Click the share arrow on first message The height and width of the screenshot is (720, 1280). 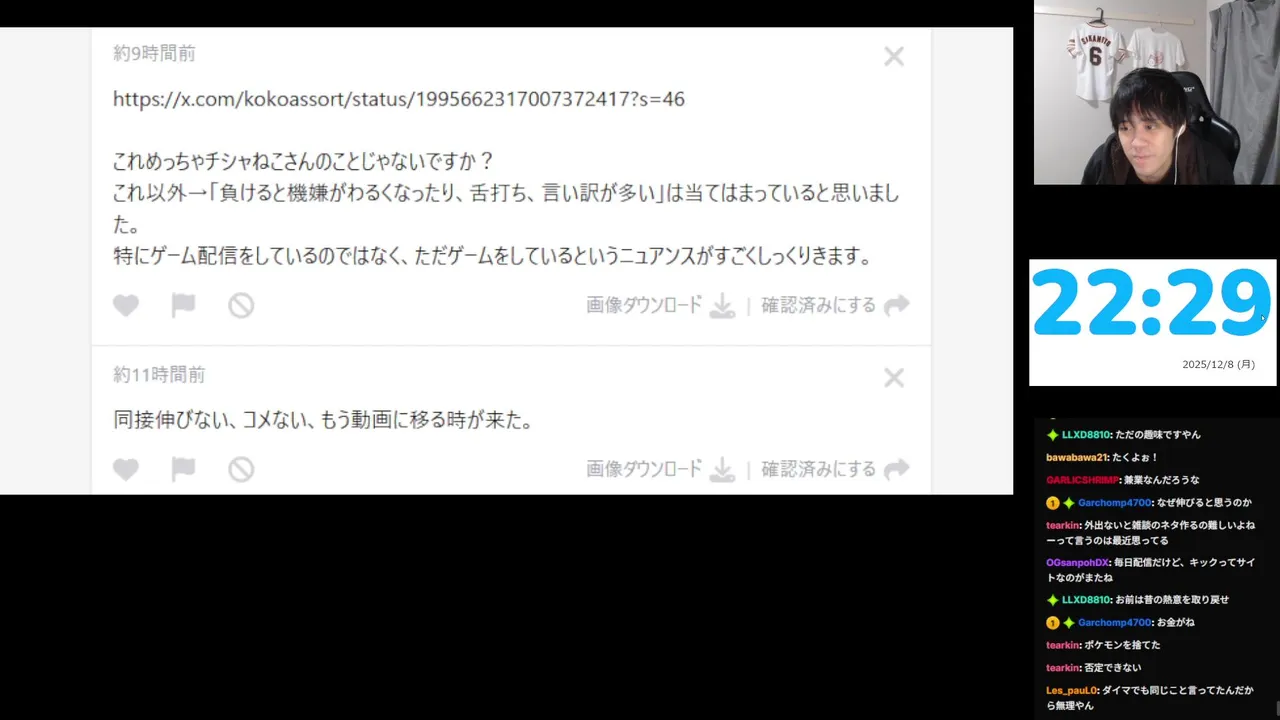[897, 305]
